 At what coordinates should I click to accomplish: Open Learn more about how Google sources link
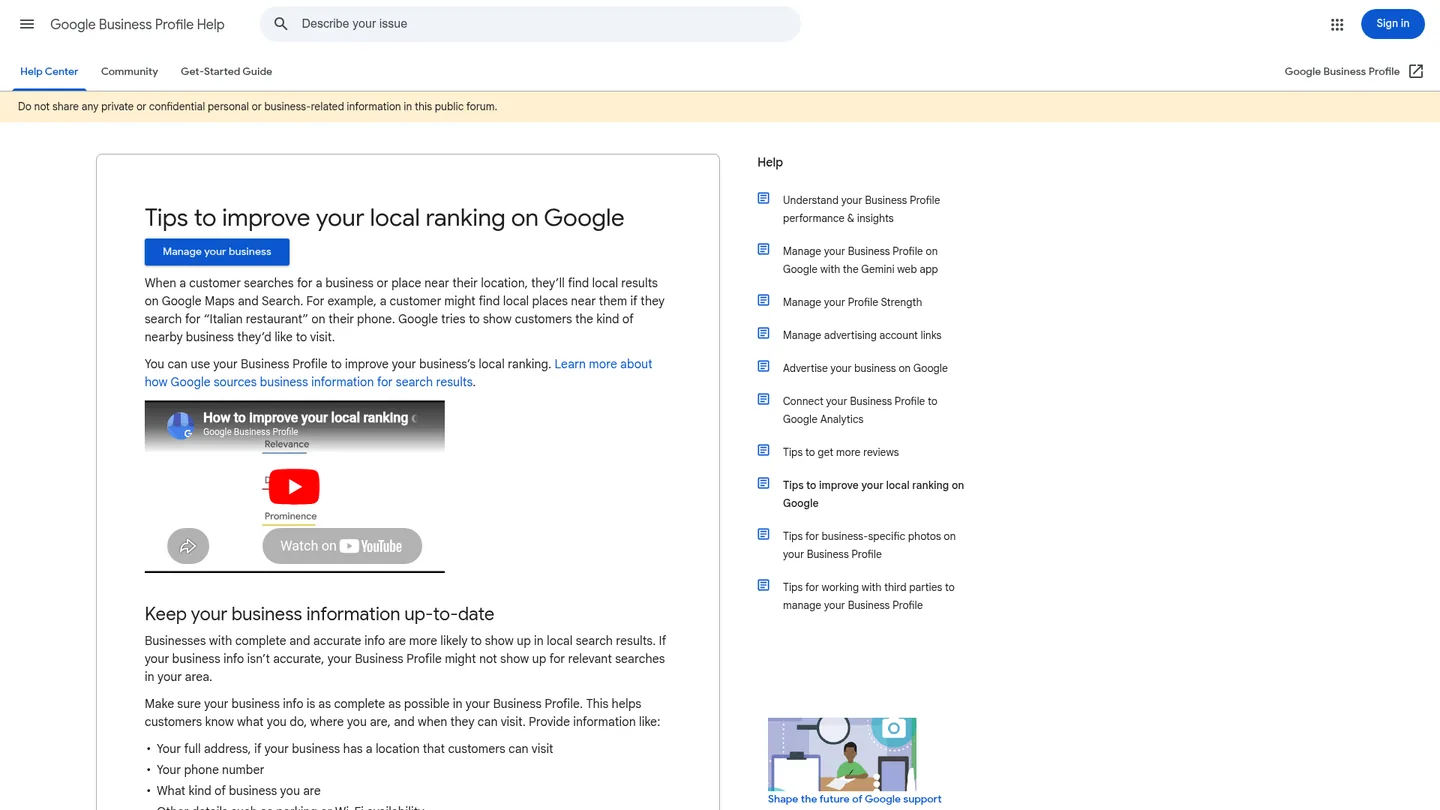point(398,373)
